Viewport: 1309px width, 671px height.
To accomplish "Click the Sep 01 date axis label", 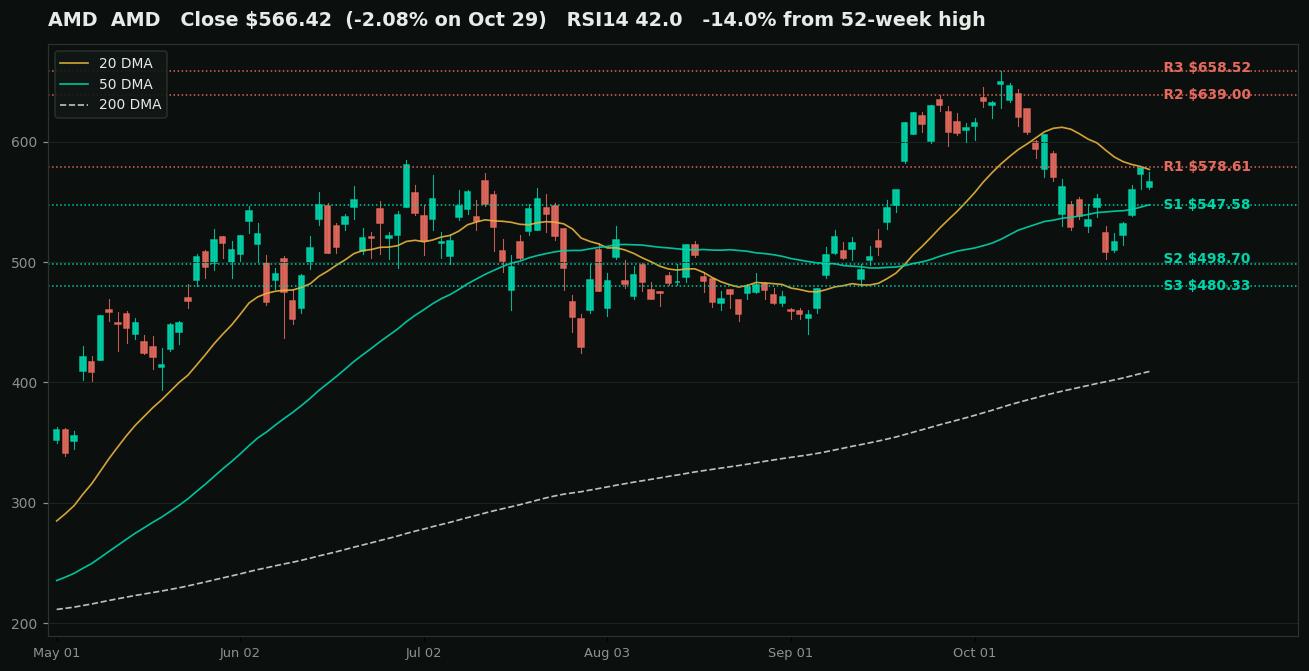I will (790, 653).
